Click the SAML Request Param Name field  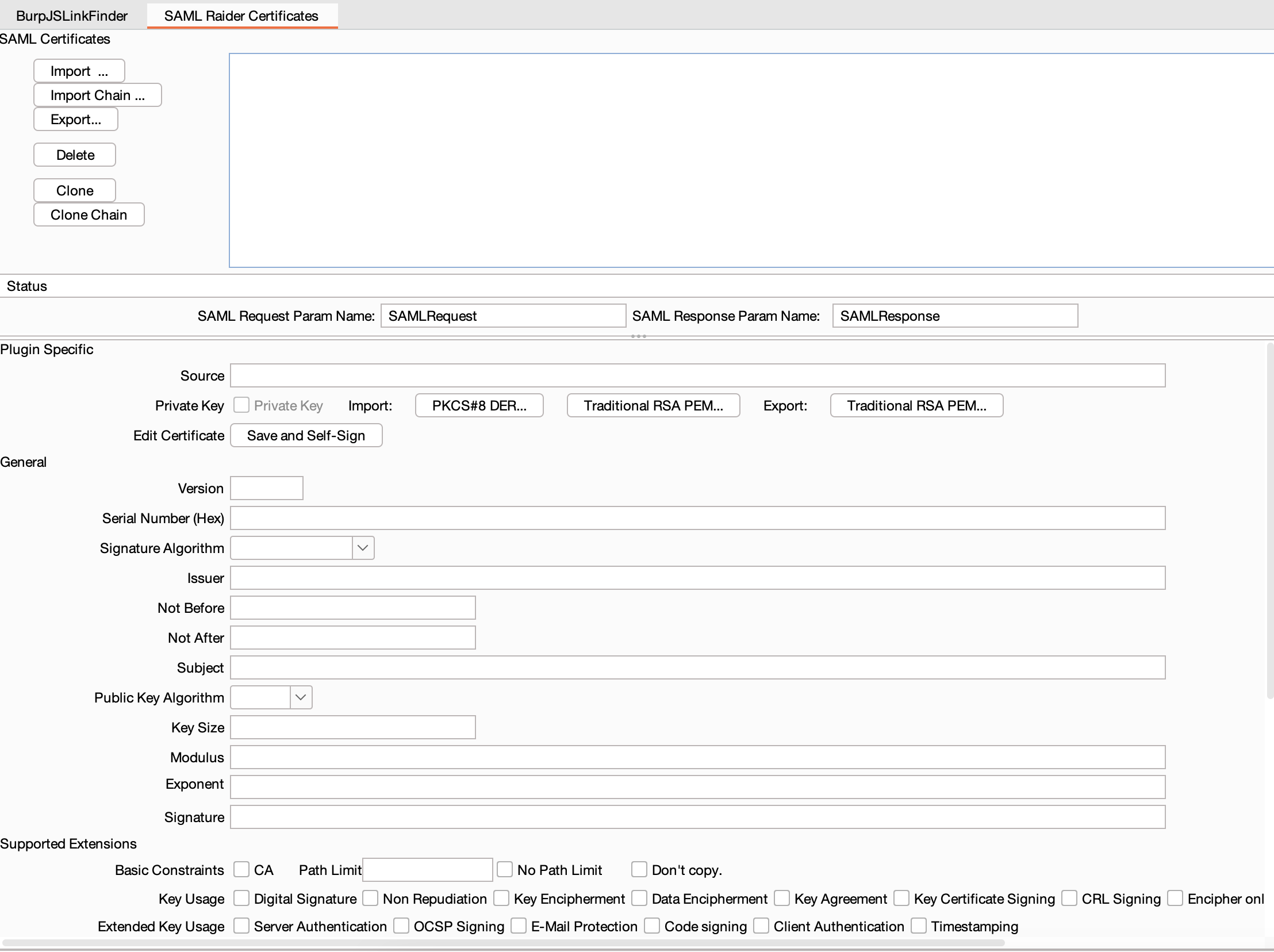pyautogui.click(x=503, y=316)
